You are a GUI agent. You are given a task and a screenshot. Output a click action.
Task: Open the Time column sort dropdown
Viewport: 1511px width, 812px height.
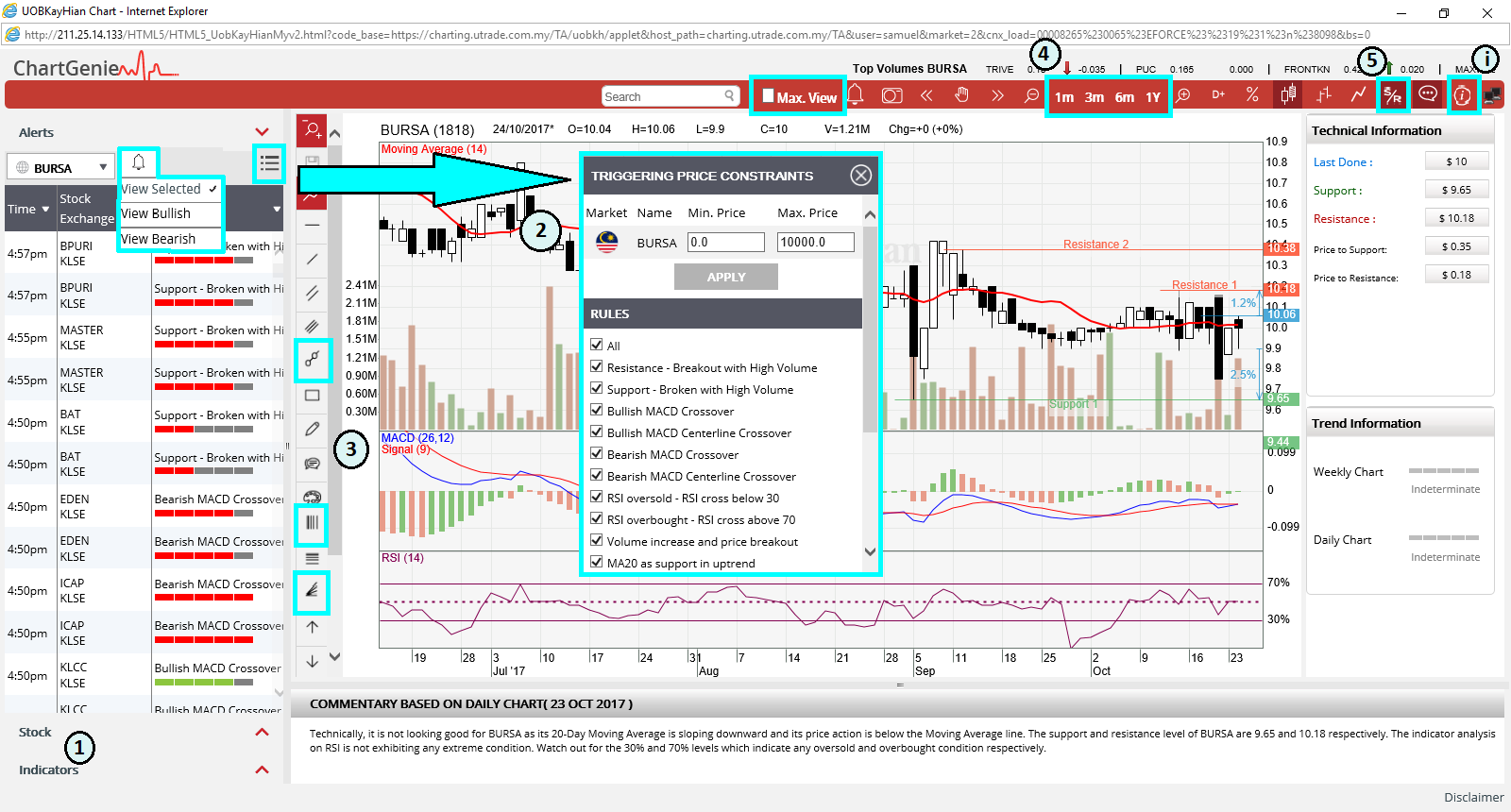(45, 209)
